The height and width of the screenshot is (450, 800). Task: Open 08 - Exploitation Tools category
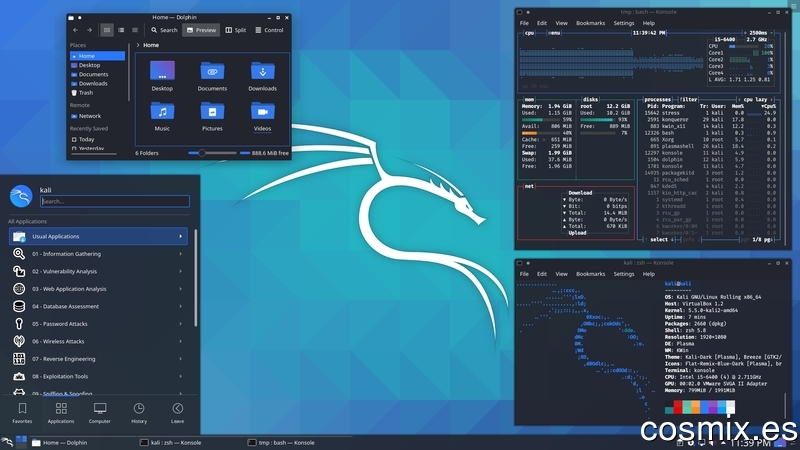tap(98, 377)
